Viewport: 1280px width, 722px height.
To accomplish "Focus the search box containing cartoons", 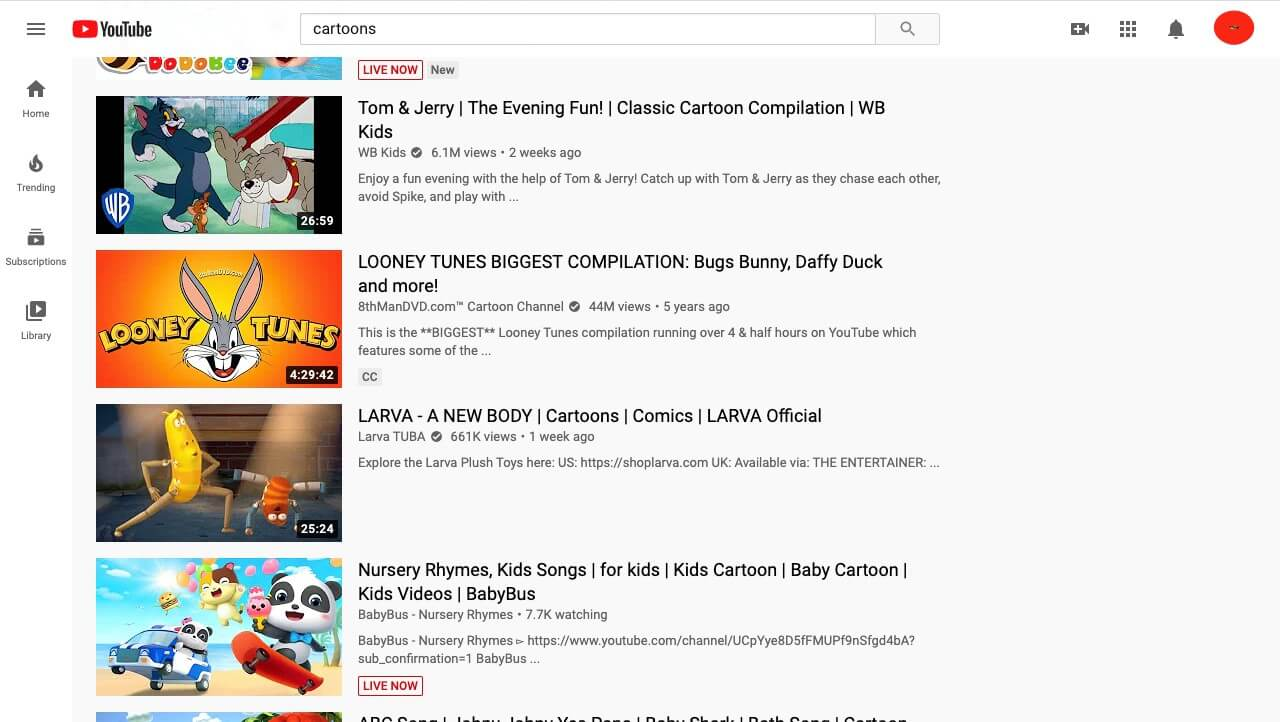I will point(588,29).
